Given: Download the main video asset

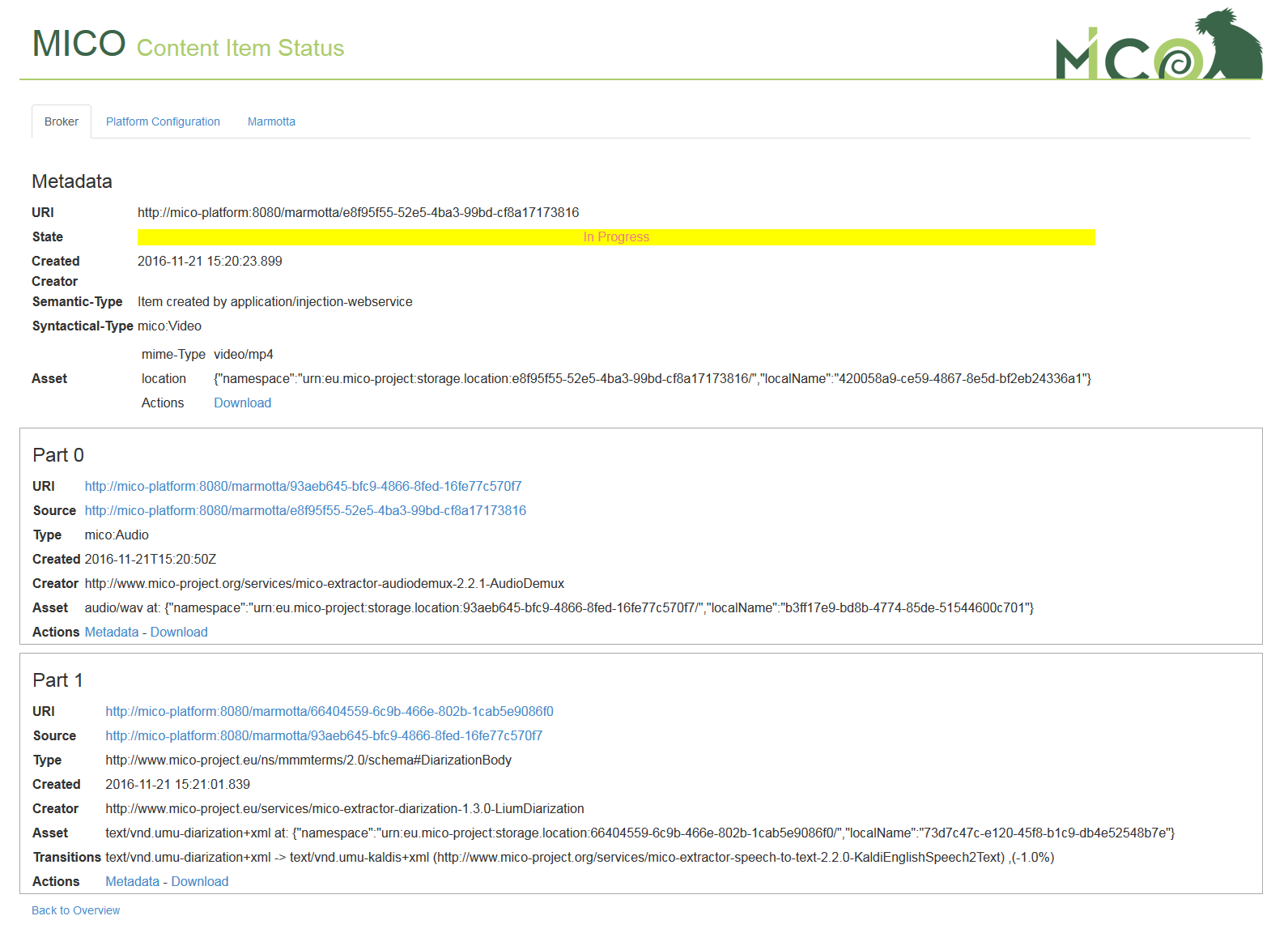Looking at the screenshot, I should pos(242,403).
